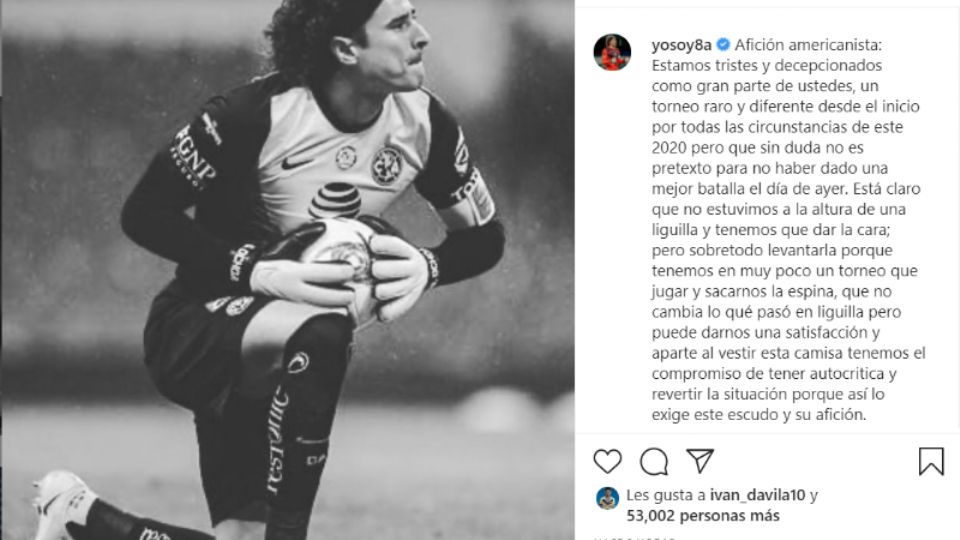
Task: View the list of 53,002 personas más
Action: tap(703, 516)
